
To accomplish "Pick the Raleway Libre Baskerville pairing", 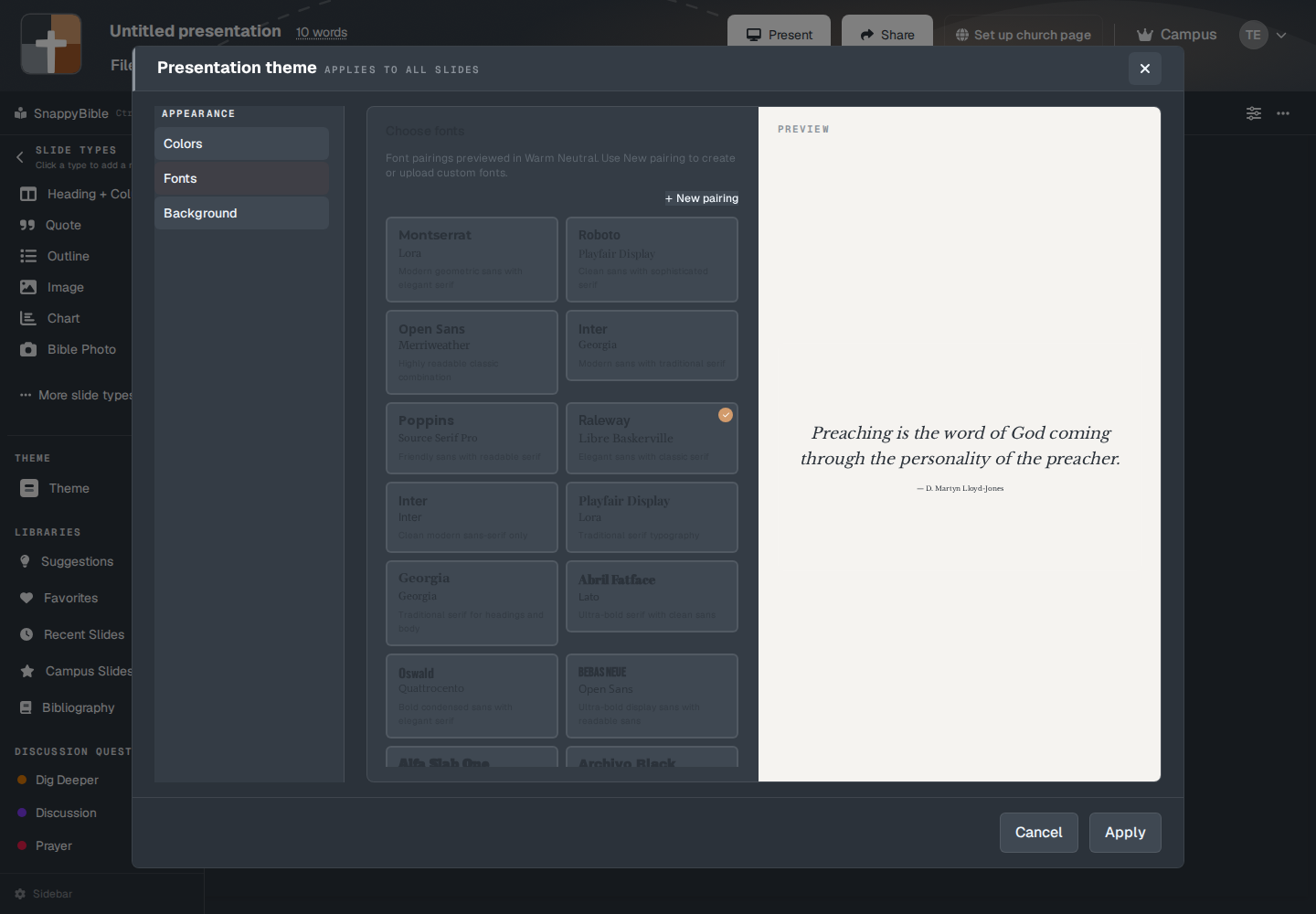I will [652, 439].
